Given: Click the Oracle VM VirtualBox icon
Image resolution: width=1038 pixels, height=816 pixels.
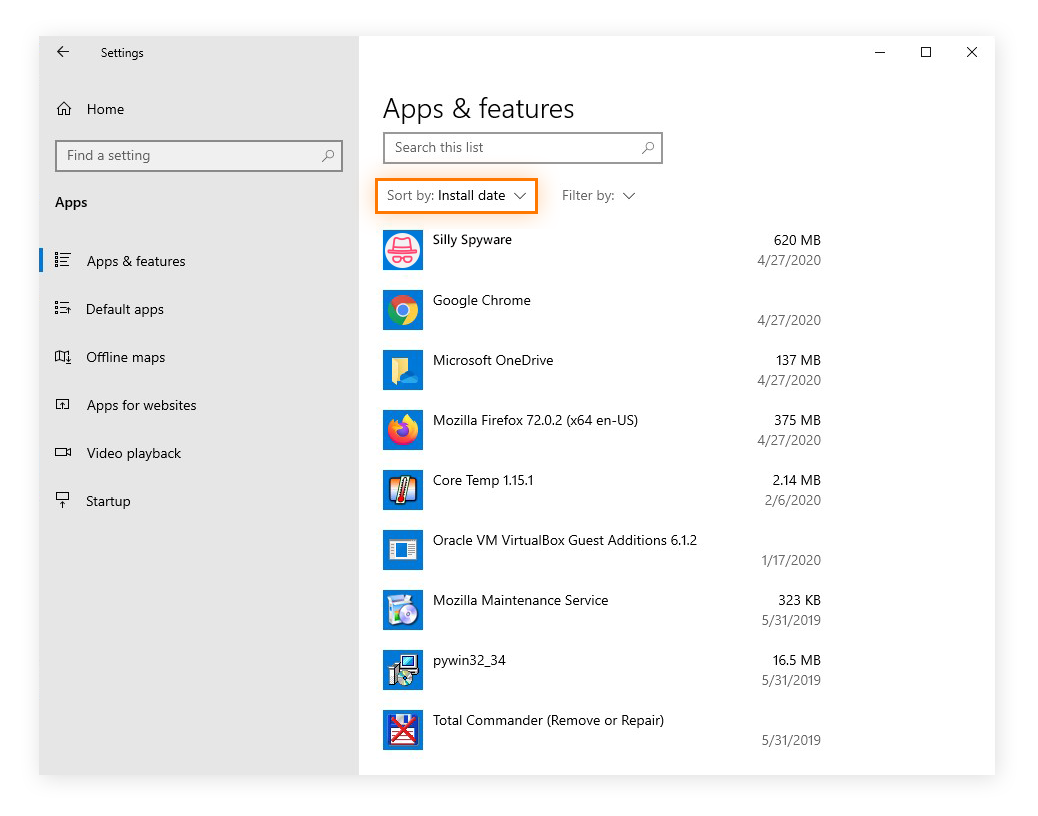Looking at the screenshot, I should [x=402, y=550].
